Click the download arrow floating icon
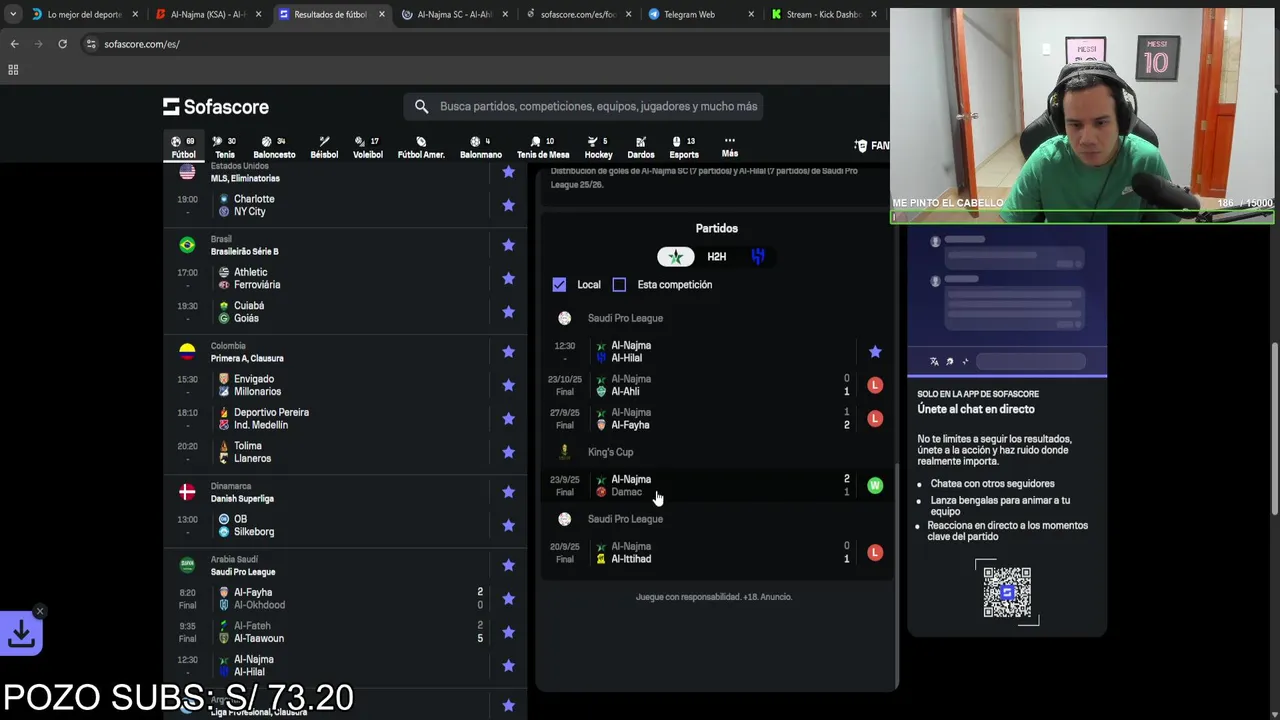1280x720 pixels. 21,634
